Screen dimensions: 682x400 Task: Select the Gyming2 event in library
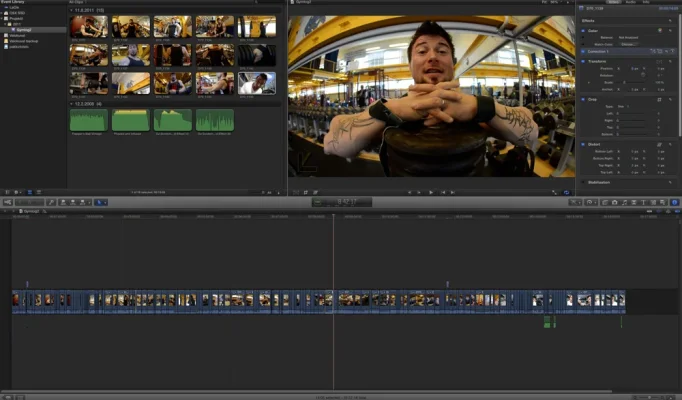pyautogui.click(x=24, y=30)
